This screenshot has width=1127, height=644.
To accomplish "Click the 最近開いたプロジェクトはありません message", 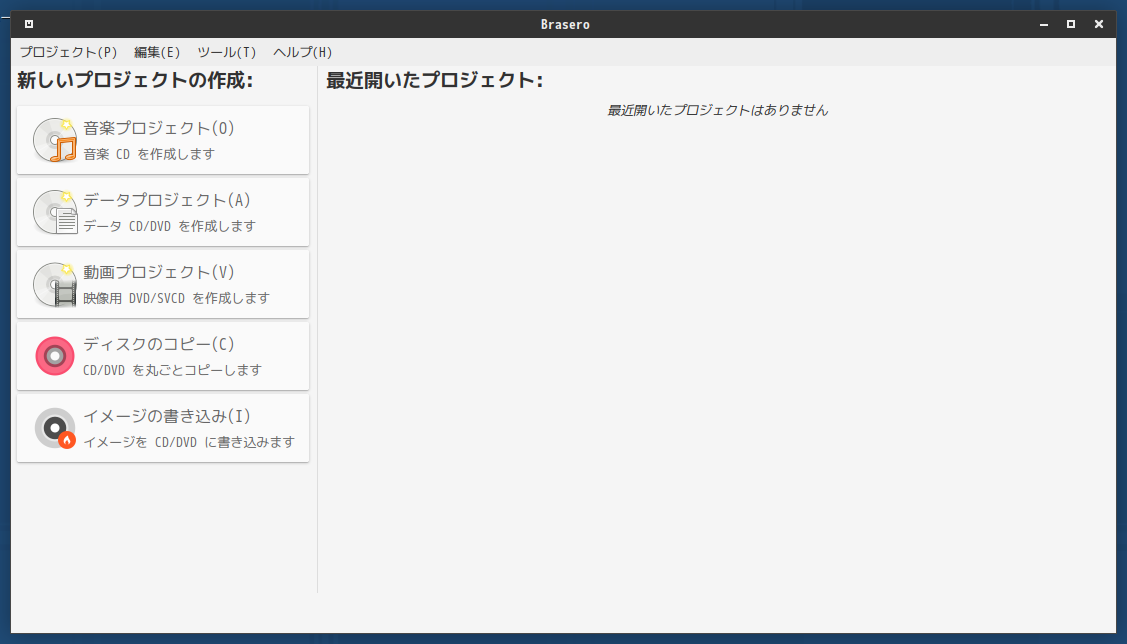I will click(x=717, y=110).
